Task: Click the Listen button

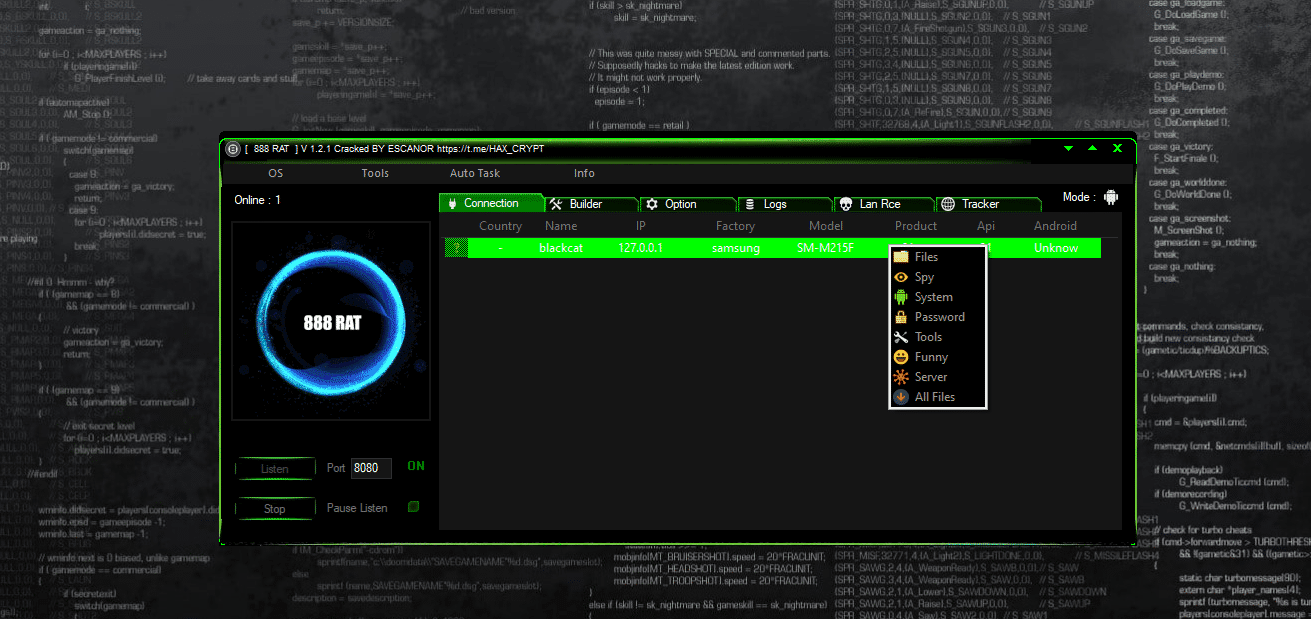Action: pyautogui.click(x=274, y=469)
